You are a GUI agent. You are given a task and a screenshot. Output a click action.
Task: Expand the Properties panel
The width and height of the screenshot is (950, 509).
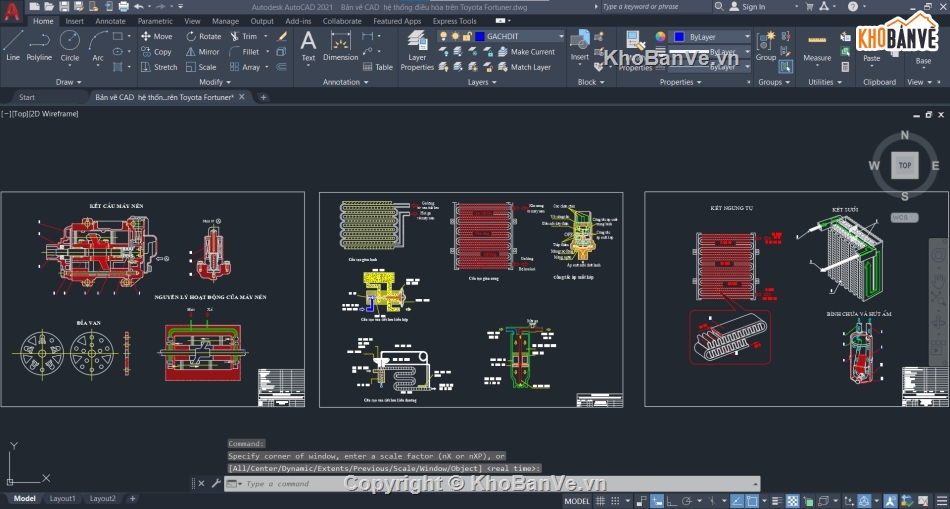pos(681,82)
